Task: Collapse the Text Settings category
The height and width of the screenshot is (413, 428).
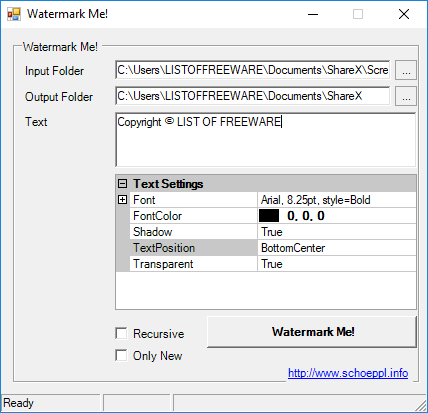Action: (x=123, y=184)
